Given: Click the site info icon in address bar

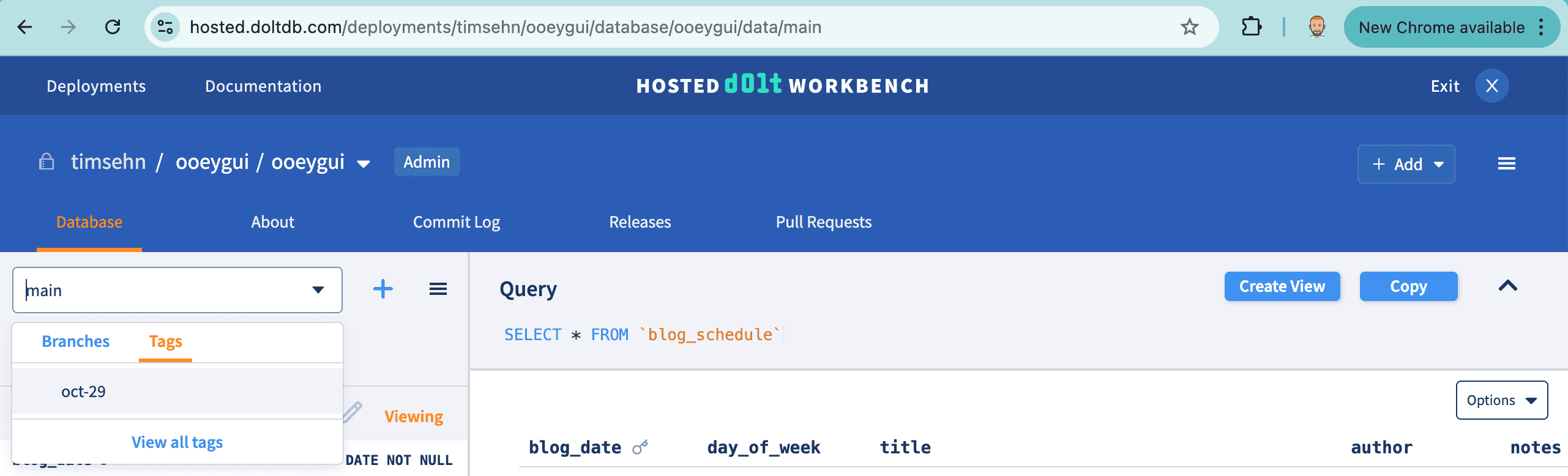Looking at the screenshot, I should [165, 27].
